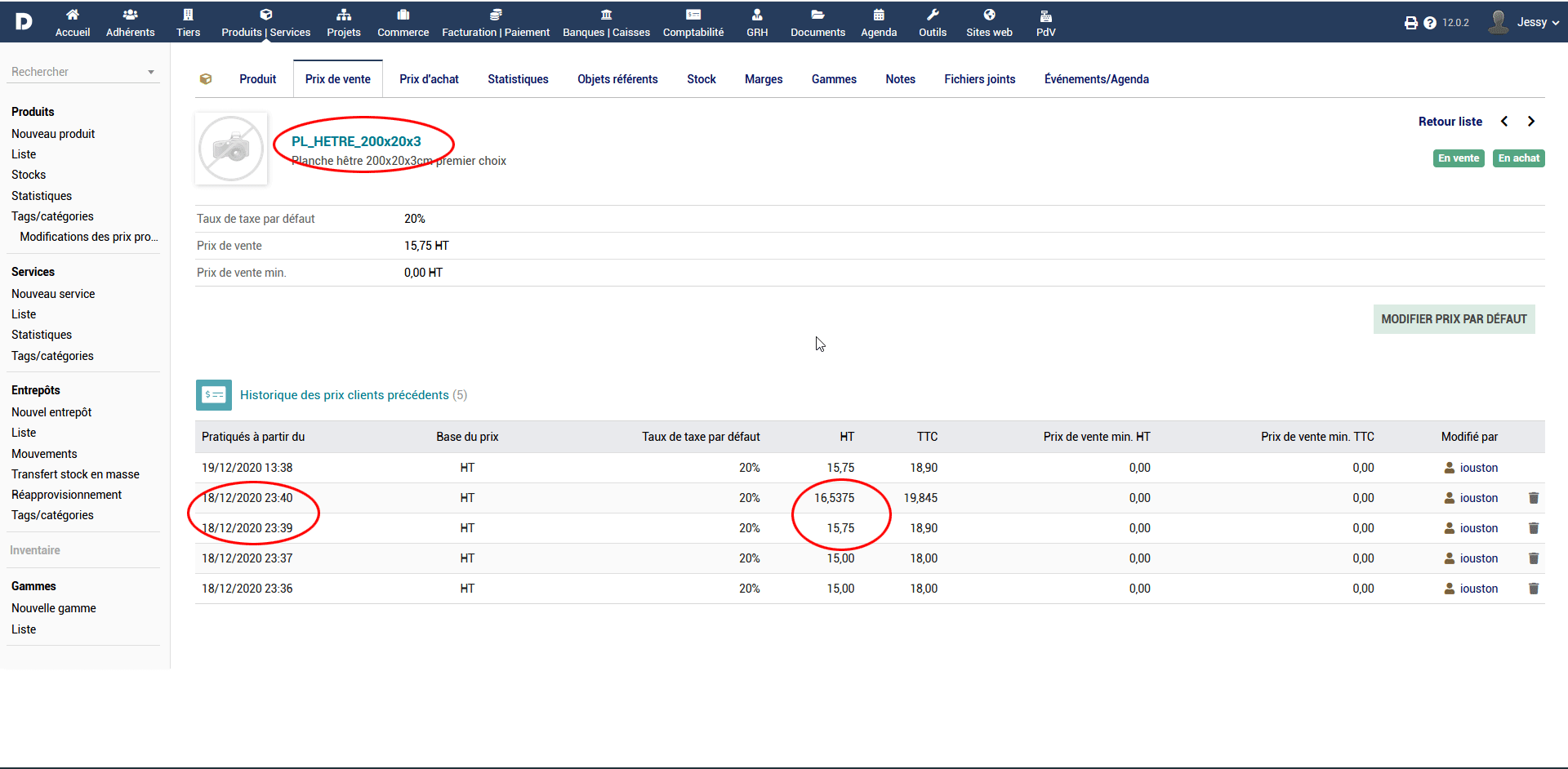Image resolution: width=1568 pixels, height=769 pixels.
Task: Open the Adhérents module icon
Action: pyautogui.click(x=130, y=15)
